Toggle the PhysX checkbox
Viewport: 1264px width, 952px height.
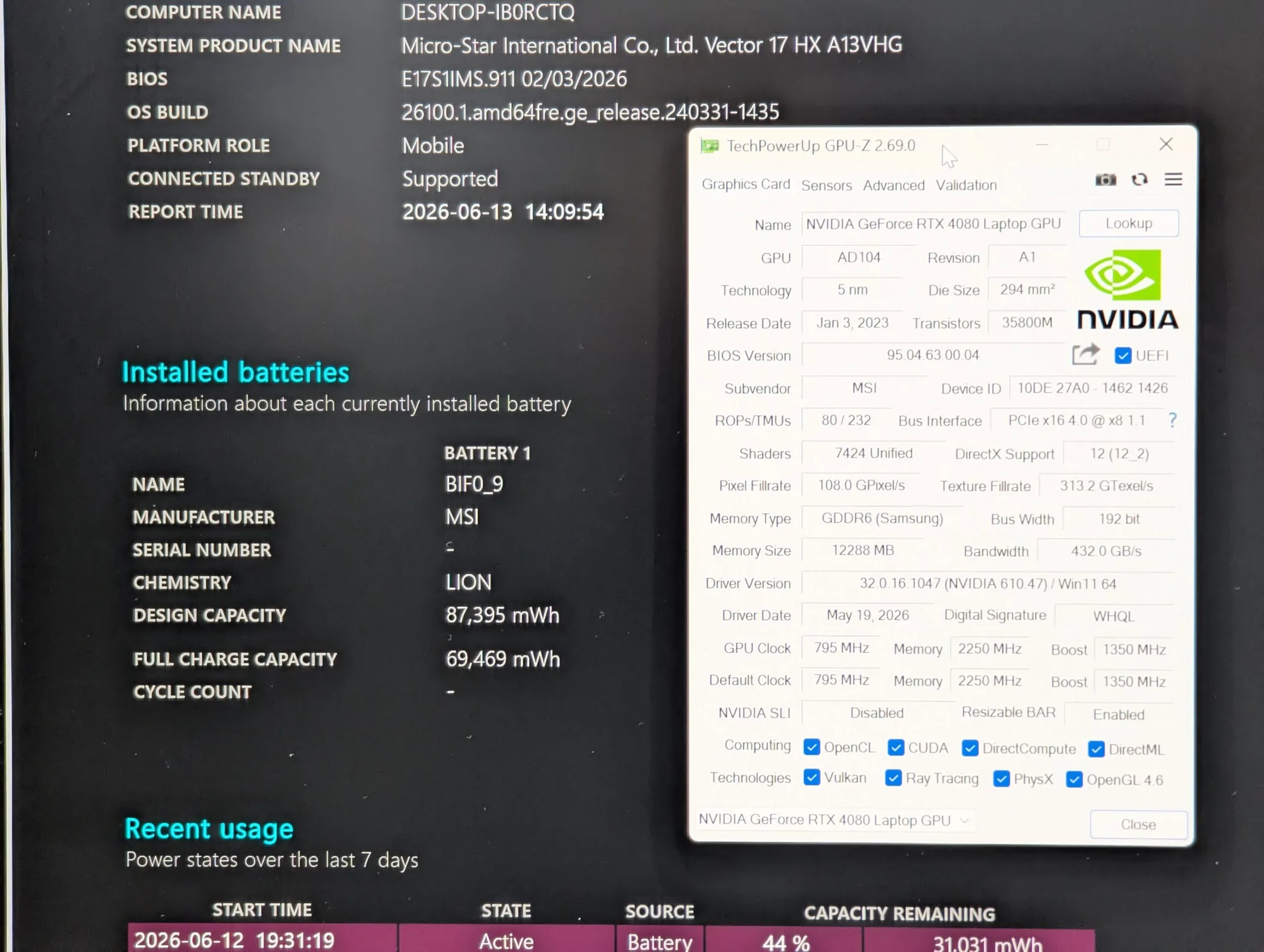(x=1001, y=779)
